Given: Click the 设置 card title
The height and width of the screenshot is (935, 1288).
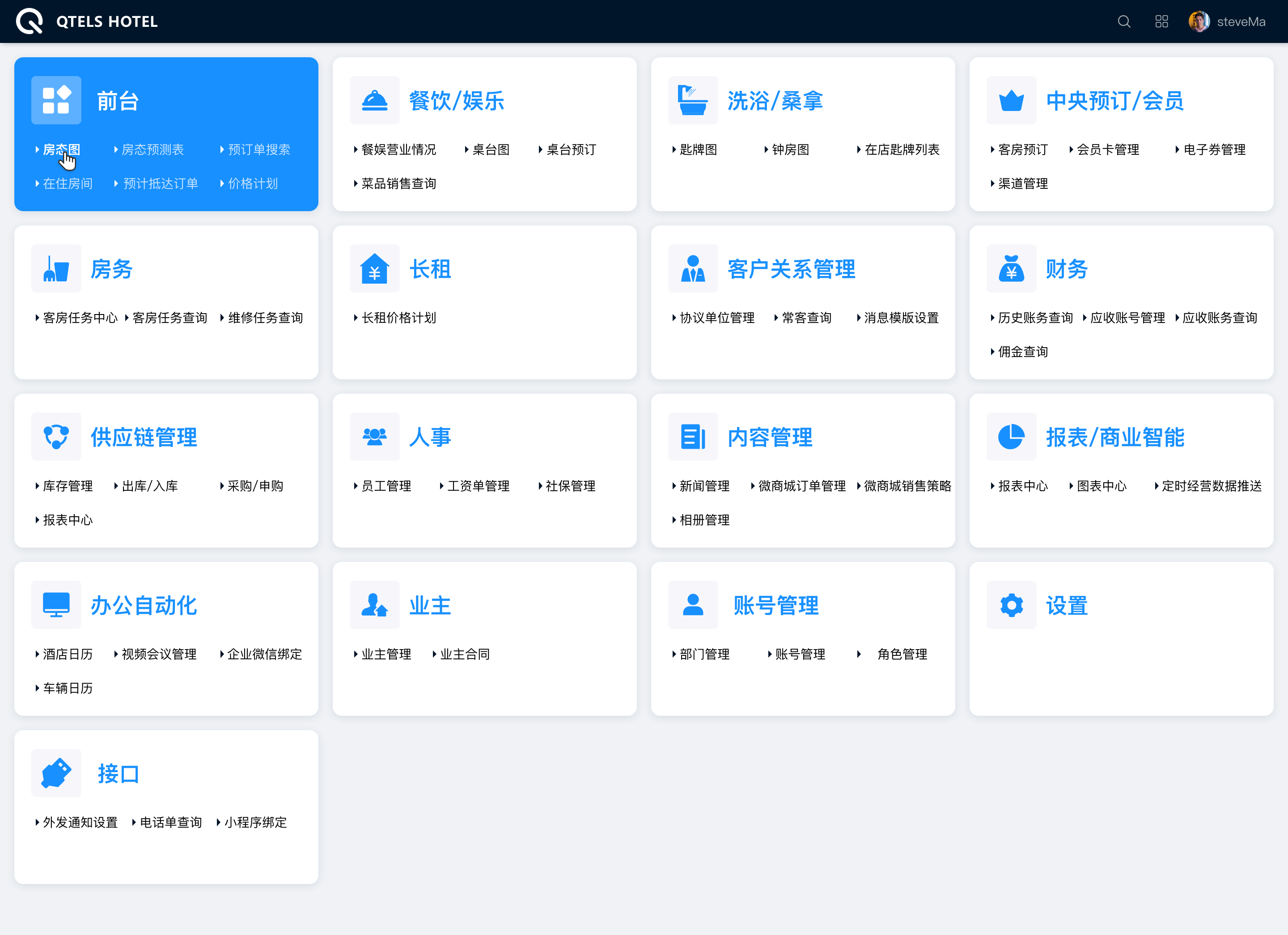Looking at the screenshot, I should [x=1067, y=606].
